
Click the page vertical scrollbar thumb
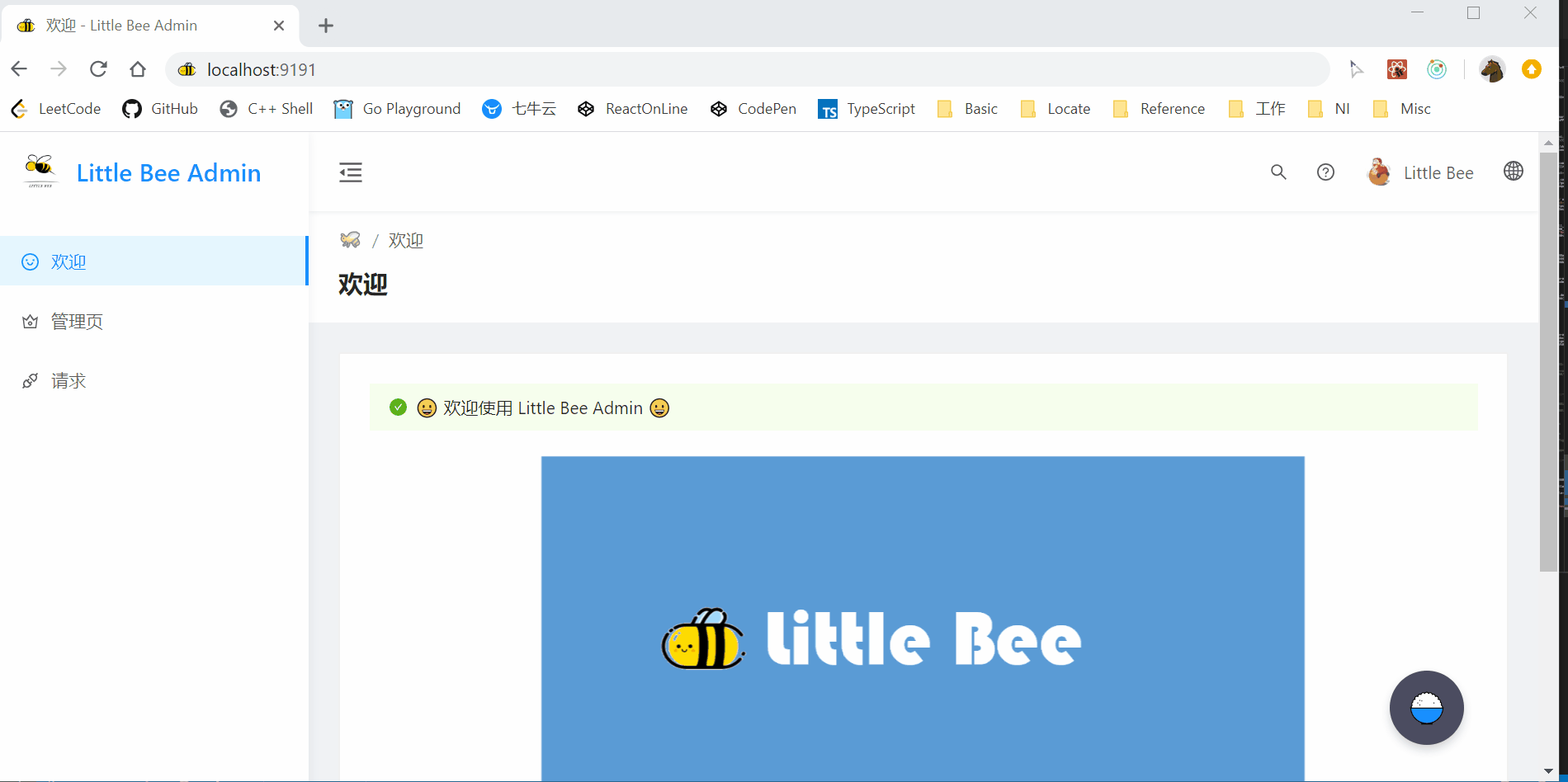(x=1548, y=361)
